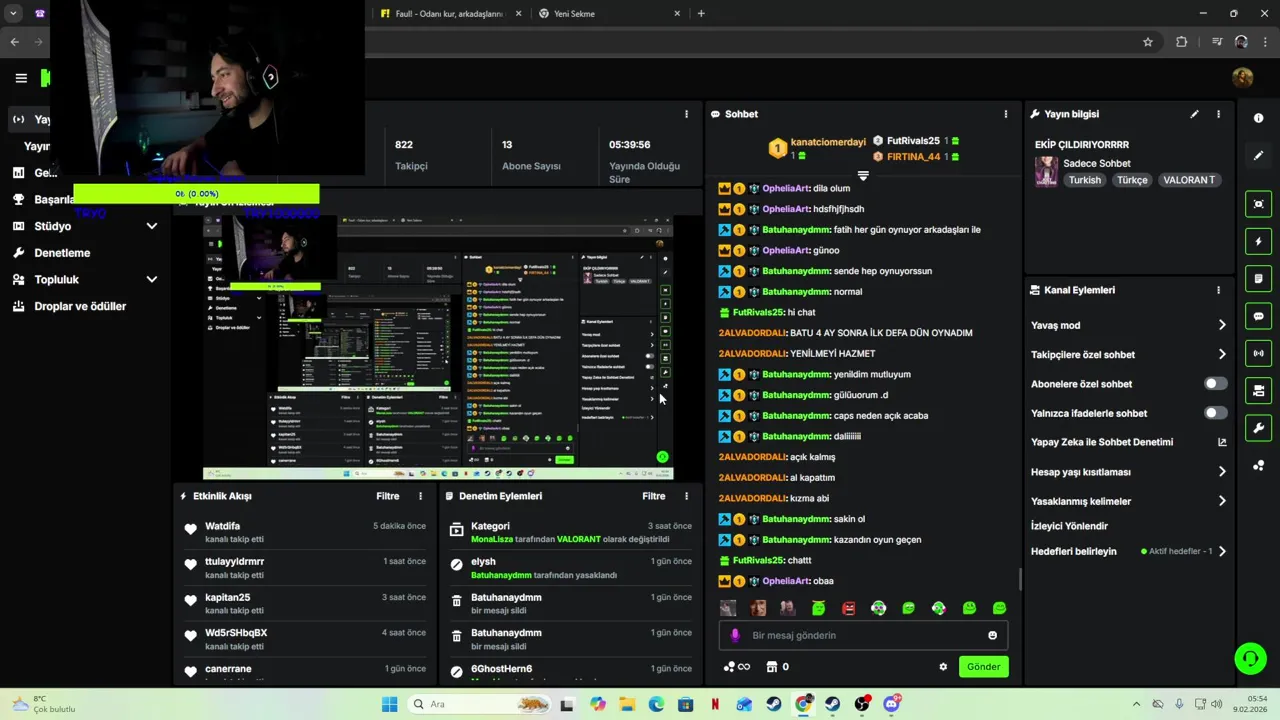The width and height of the screenshot is (1280, 720).
Task: Toggle the screen capture widget icon
Action: tap(1258, 204)
